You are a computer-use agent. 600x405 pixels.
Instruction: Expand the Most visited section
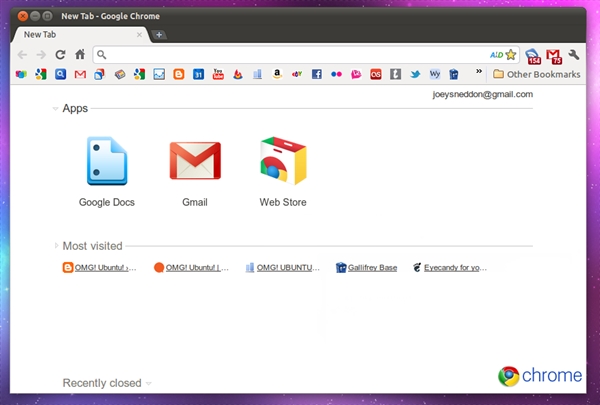pyautogui.click(x=56, y=245)
